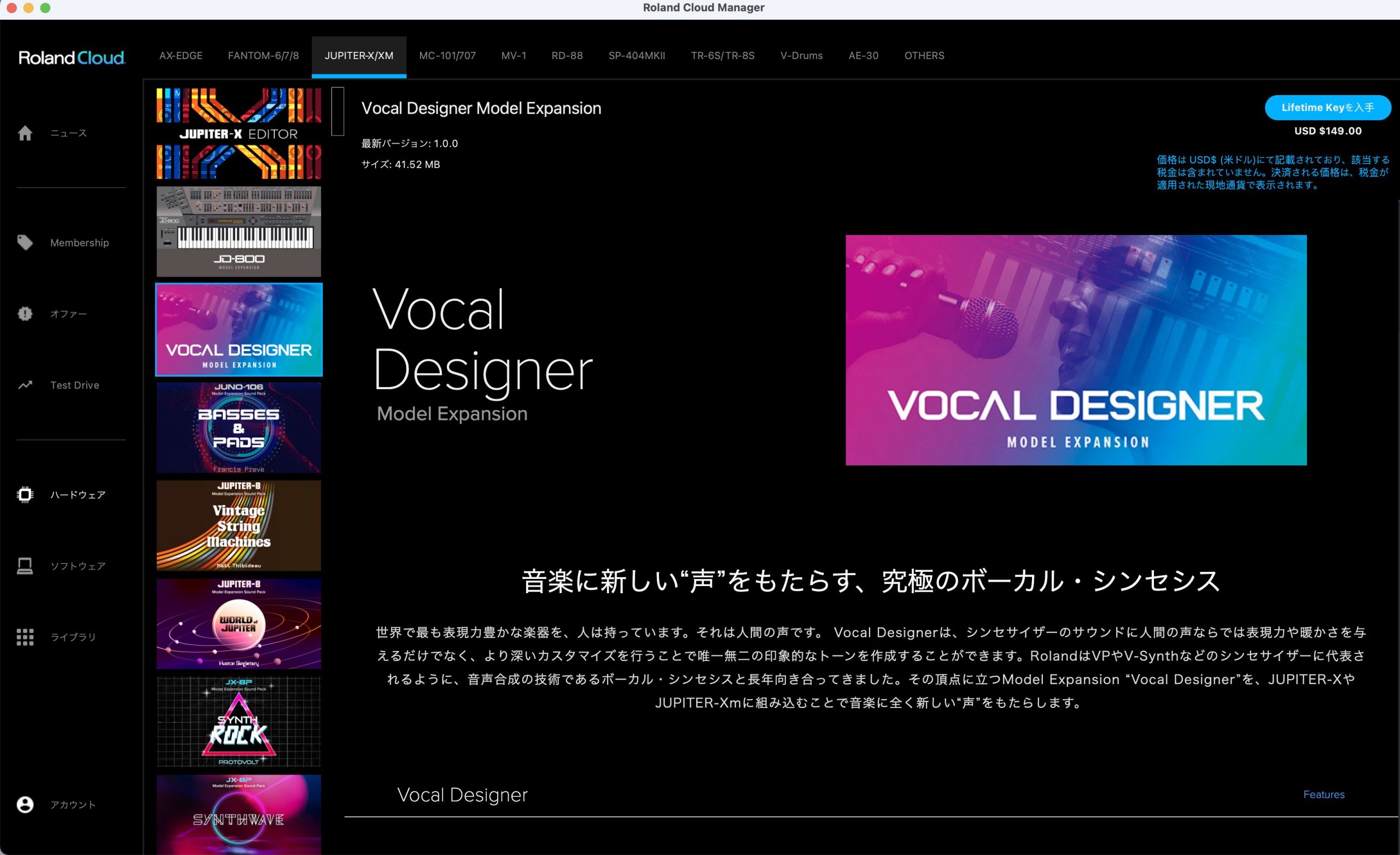Select the JD-800 Model Expansion thumbnail
This screenshot has width=1400, height=855.
[x=238, y=231]
